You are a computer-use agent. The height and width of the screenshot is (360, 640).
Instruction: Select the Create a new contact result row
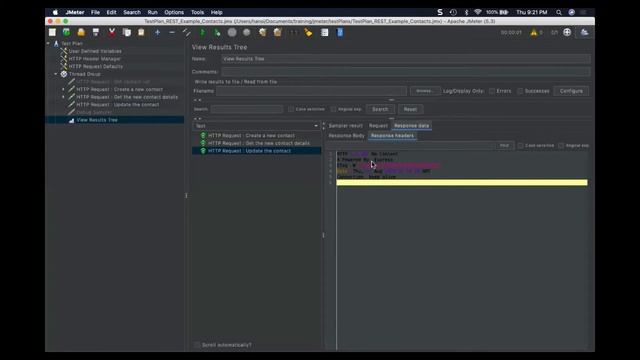click(x=256, y=136)
